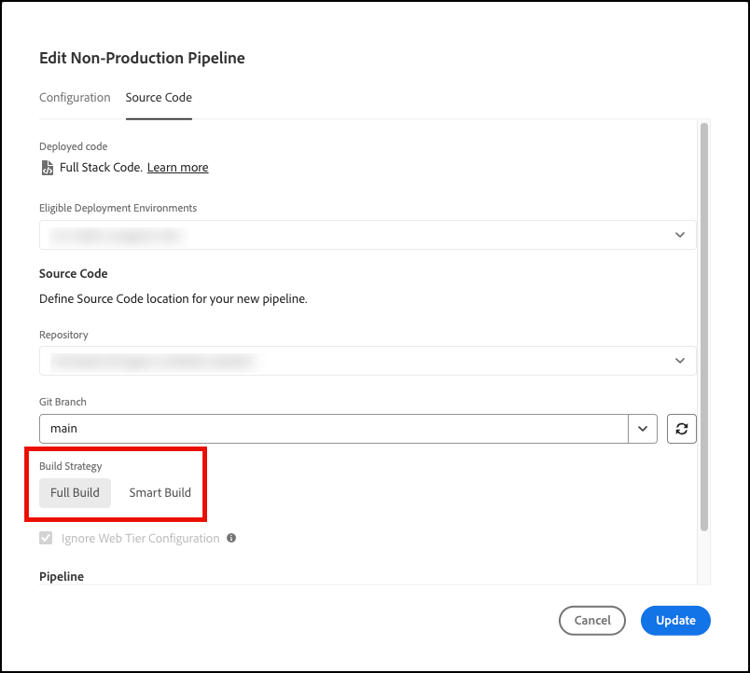Click the Git Branch refresh icon
The height and width of the screenshot is (673, 750).
(x=681, y=428)
